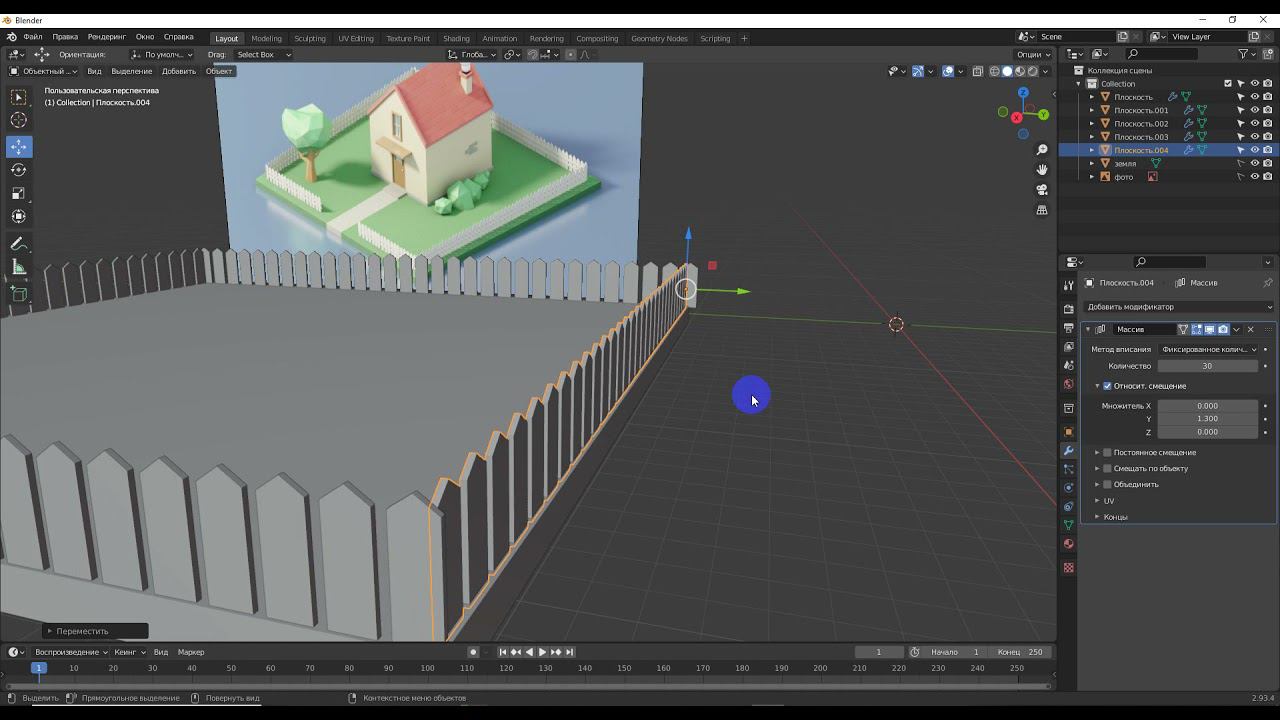
Task: Switch to the UV Editing workspace tab
Action: pyautogui.click(x=356, y=38)
